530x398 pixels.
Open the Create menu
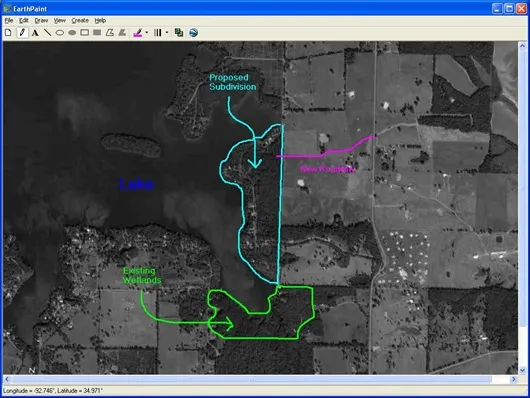(x=80, y=21)
